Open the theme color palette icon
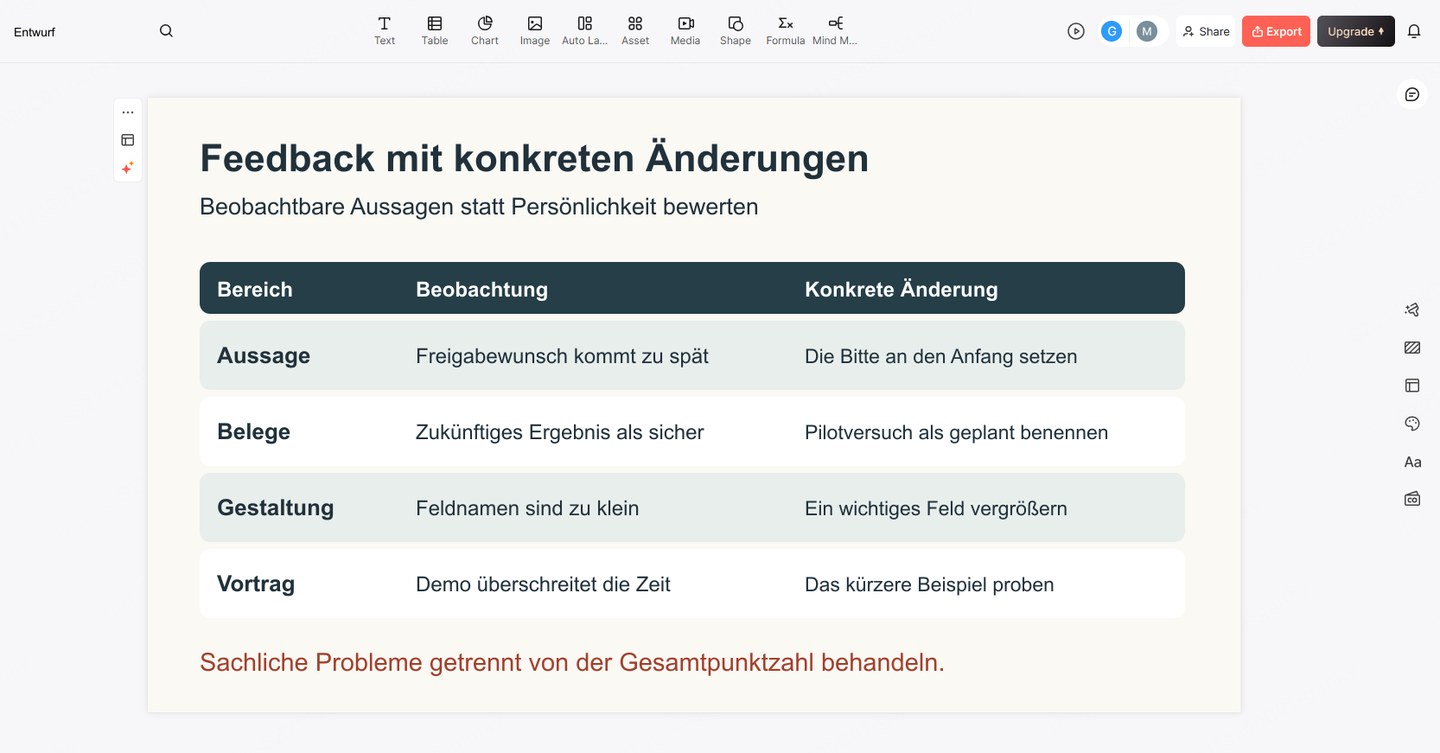1440x753 pixels. [1412, 424]
